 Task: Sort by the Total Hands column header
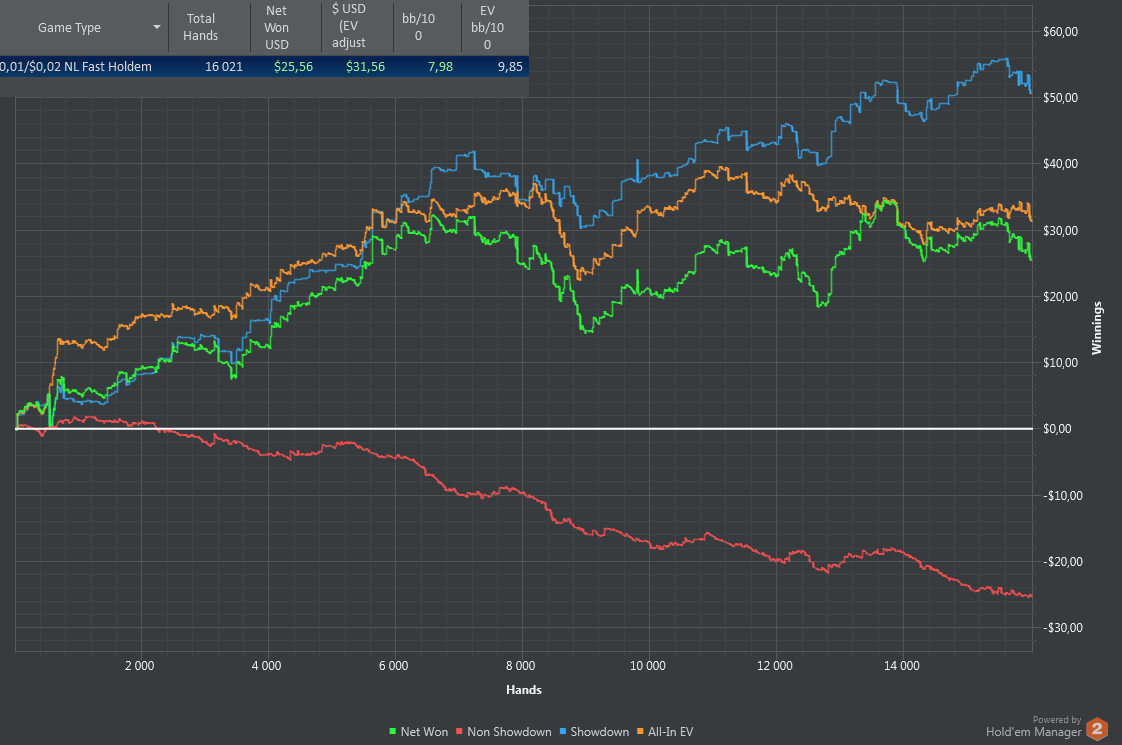point(200,27)
